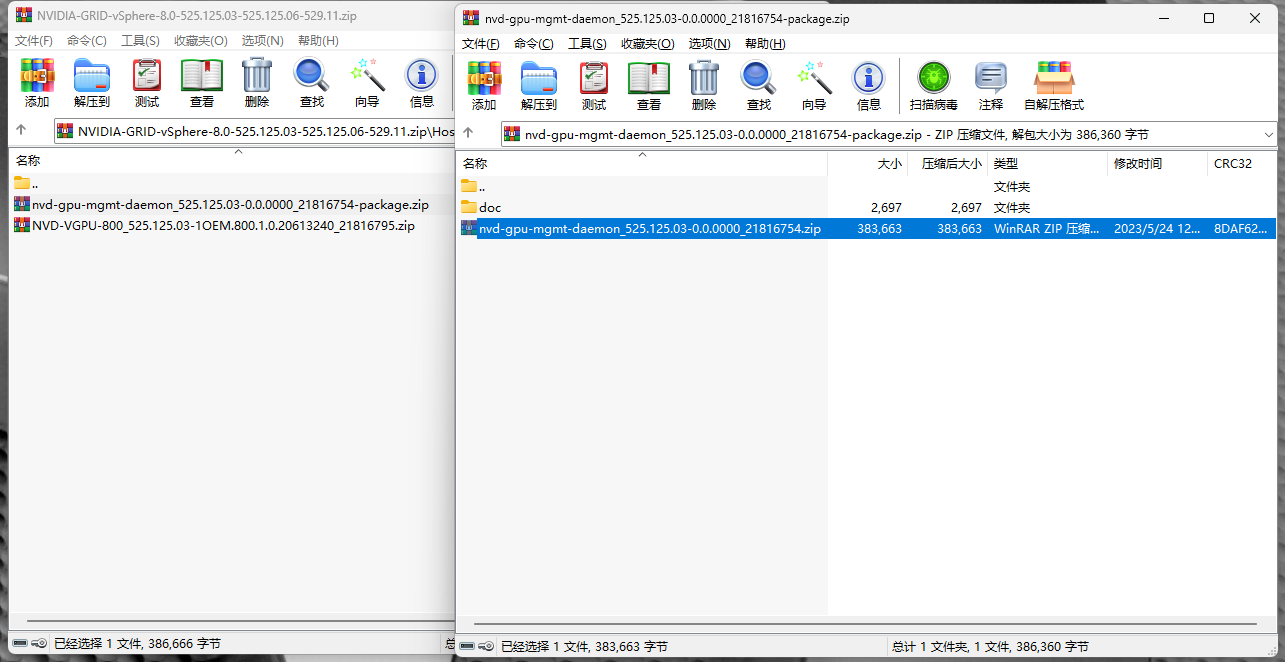The image size is (1285, 662).
Task: Sort by 大小 column header
Action: pos(867,163)
